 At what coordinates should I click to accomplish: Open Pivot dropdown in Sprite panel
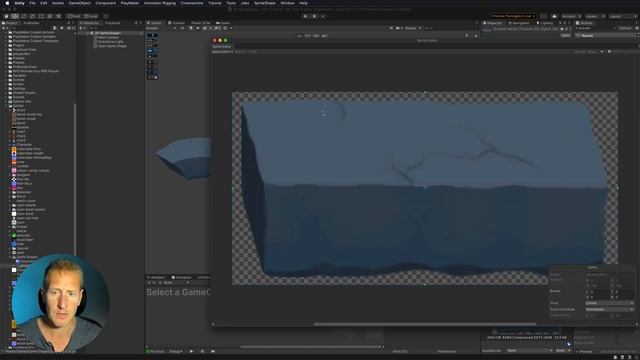[x=609, y=303]
